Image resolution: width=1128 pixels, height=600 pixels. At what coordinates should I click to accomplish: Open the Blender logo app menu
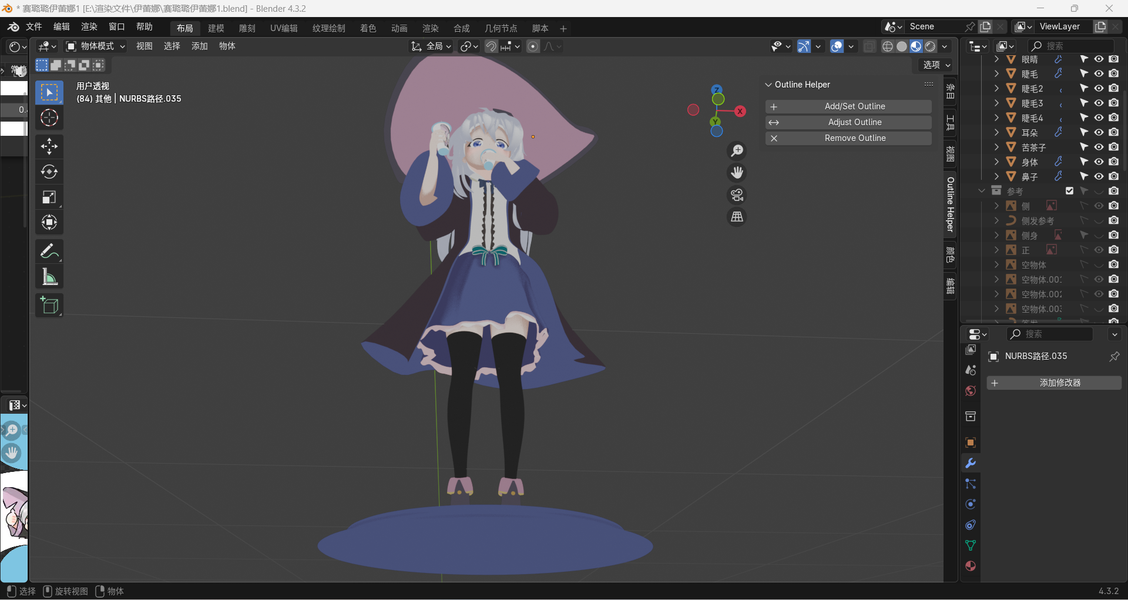click(13, 27)
